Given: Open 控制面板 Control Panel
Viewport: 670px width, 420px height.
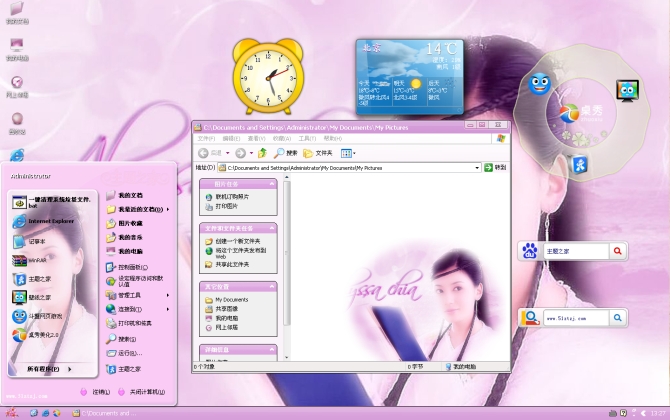Looking at the screenshot, I should coord(127,267).
